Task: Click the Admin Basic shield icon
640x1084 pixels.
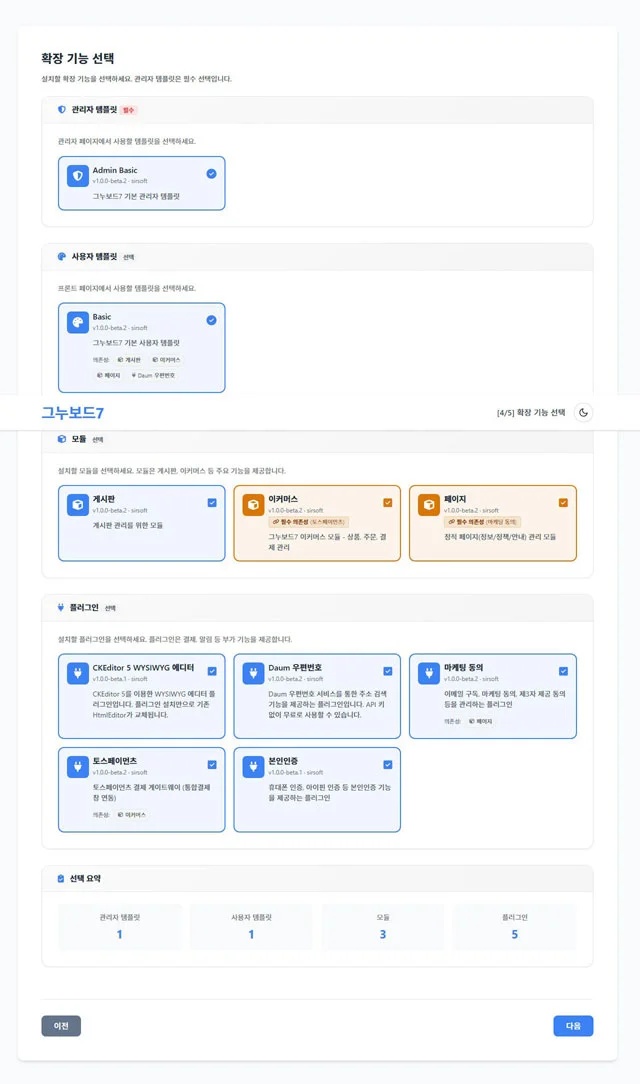Action: click(78, 176)
